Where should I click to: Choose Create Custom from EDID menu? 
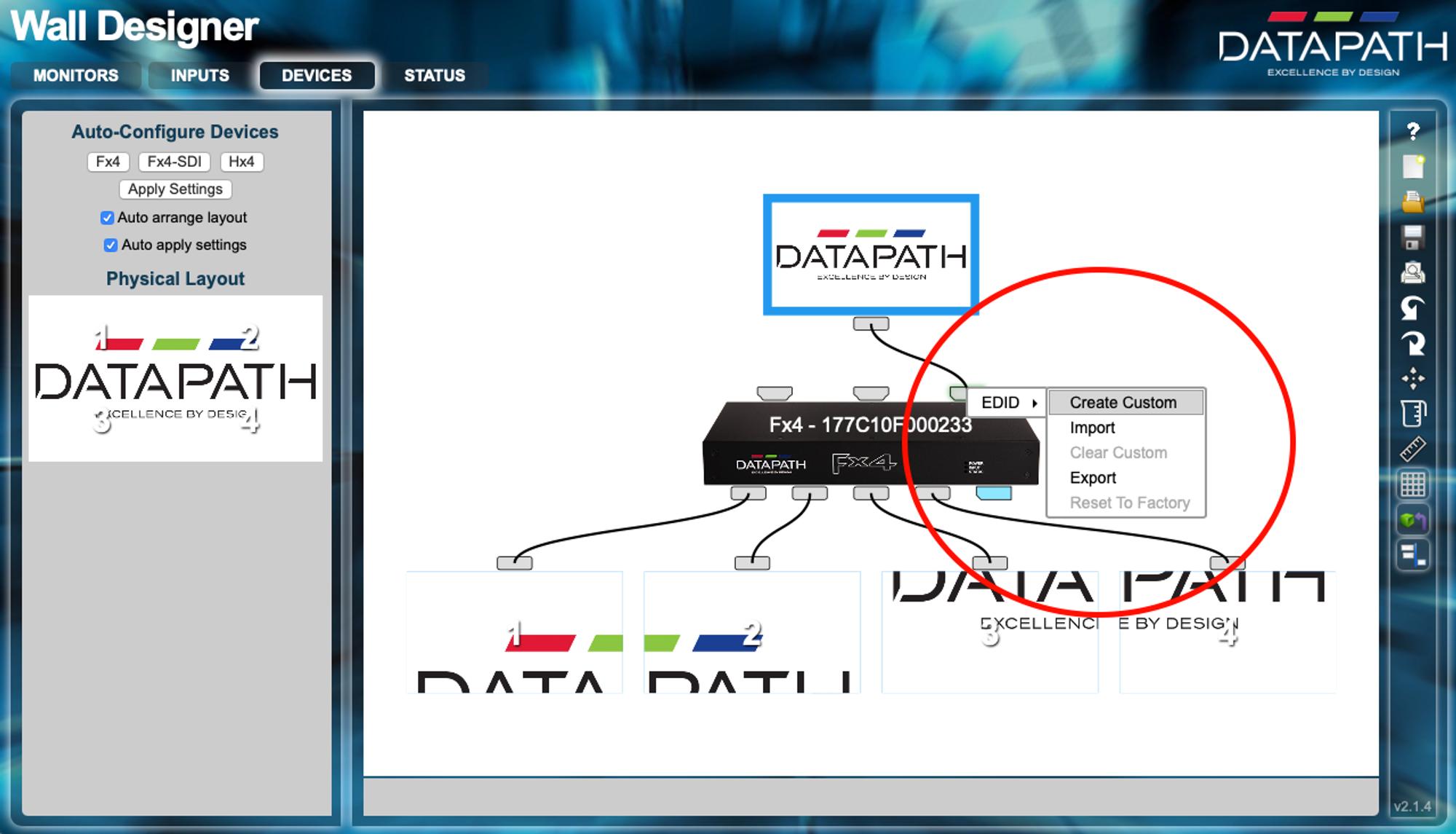pos(1123,403)
